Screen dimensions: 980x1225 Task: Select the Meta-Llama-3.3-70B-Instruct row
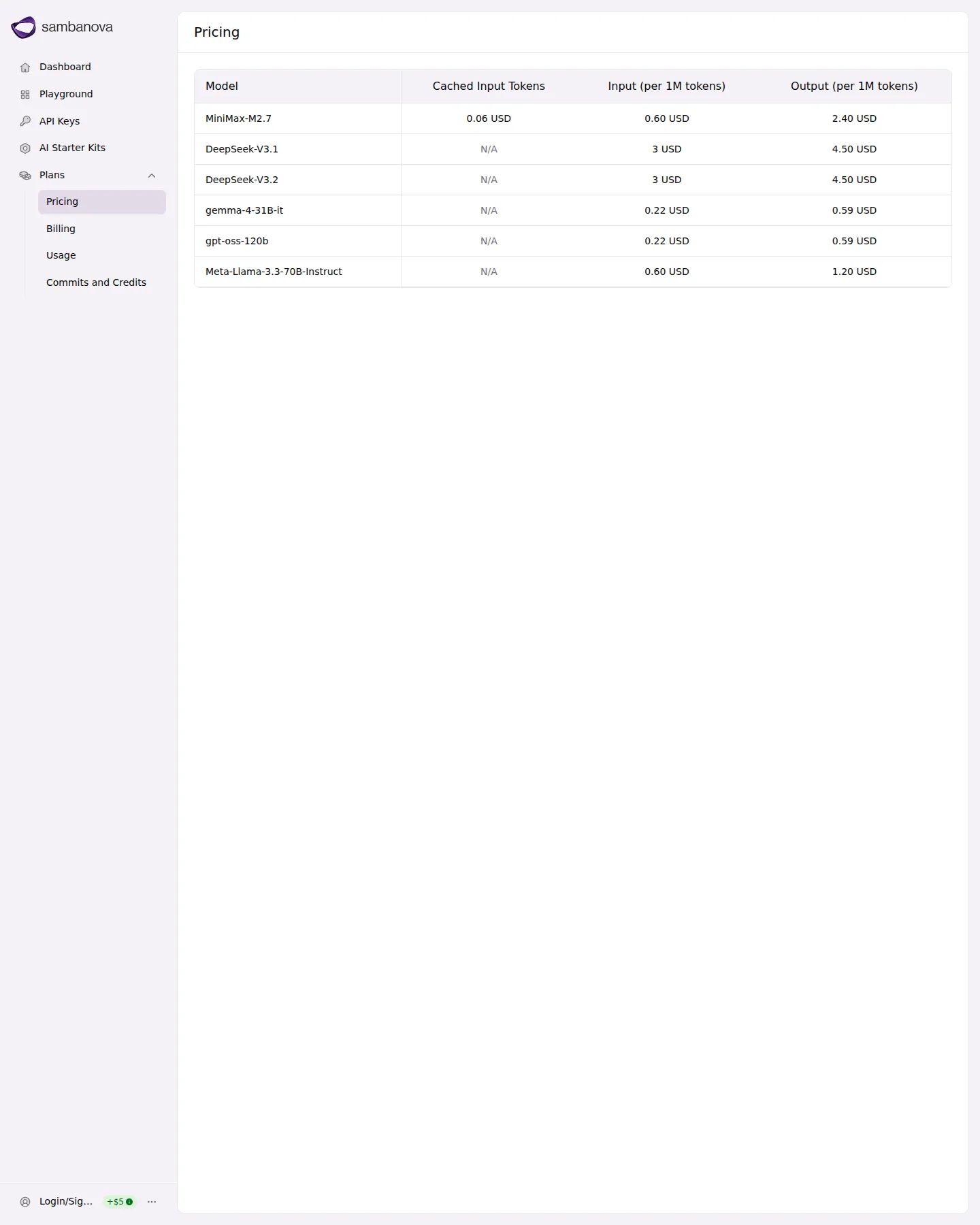coord(573,272)
